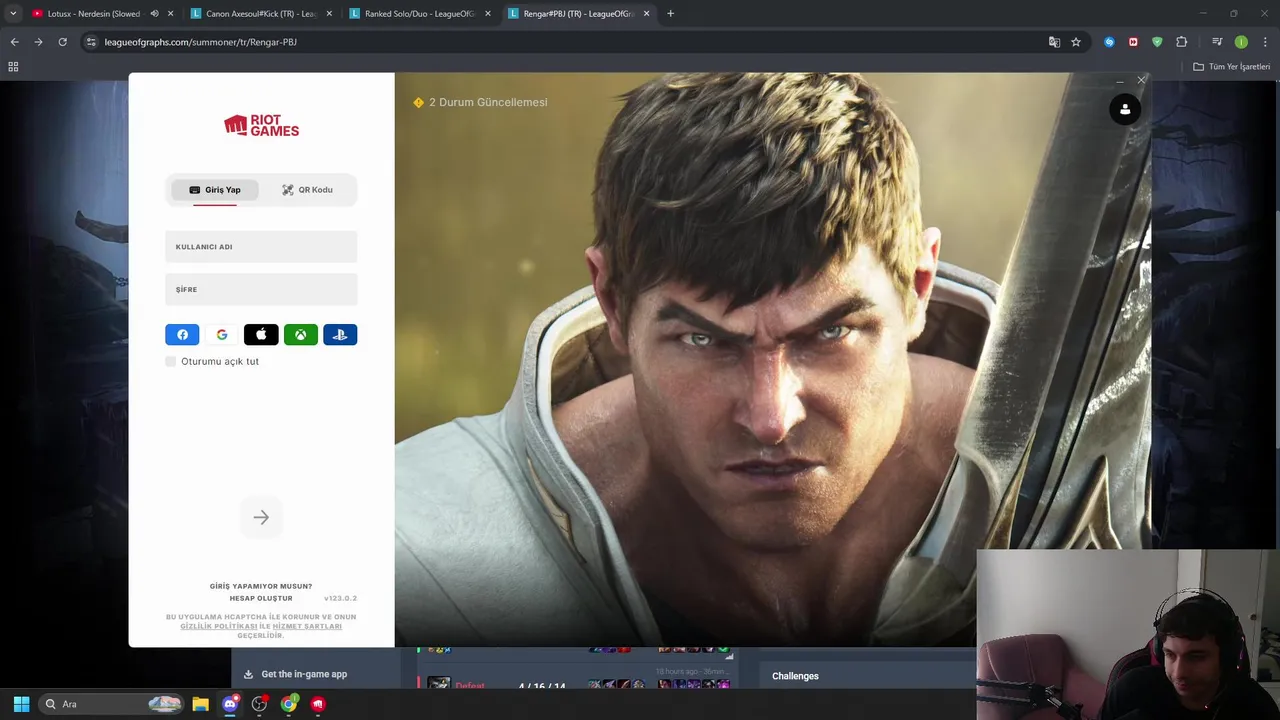
Task: Open the red fast-forward extension icon
Action: 1133,42
